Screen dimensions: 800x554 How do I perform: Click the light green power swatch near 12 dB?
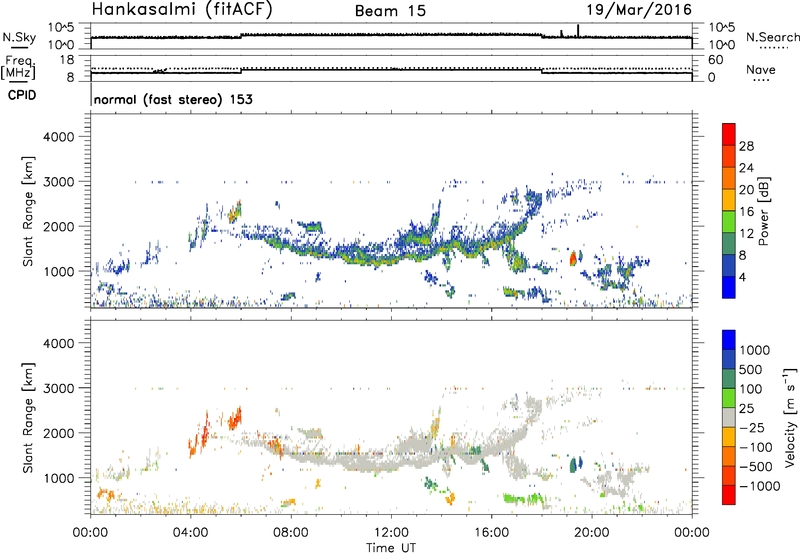pyautogui.click(x=729, y=221)
